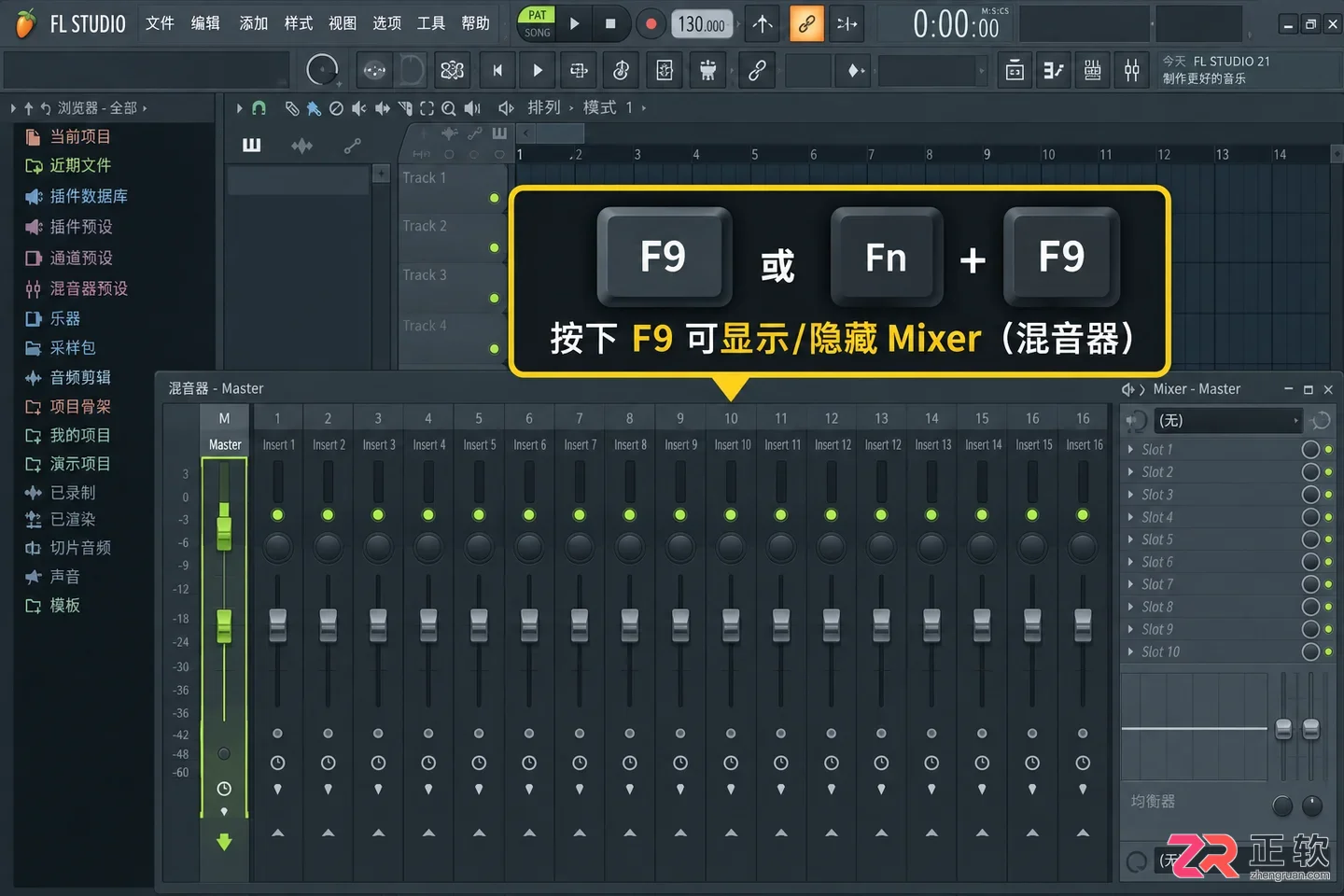Expand Insert 8 send arrow at bottom
This screenshot has width=1344, height=896.
pyautogui.click(x=630, y=833)
